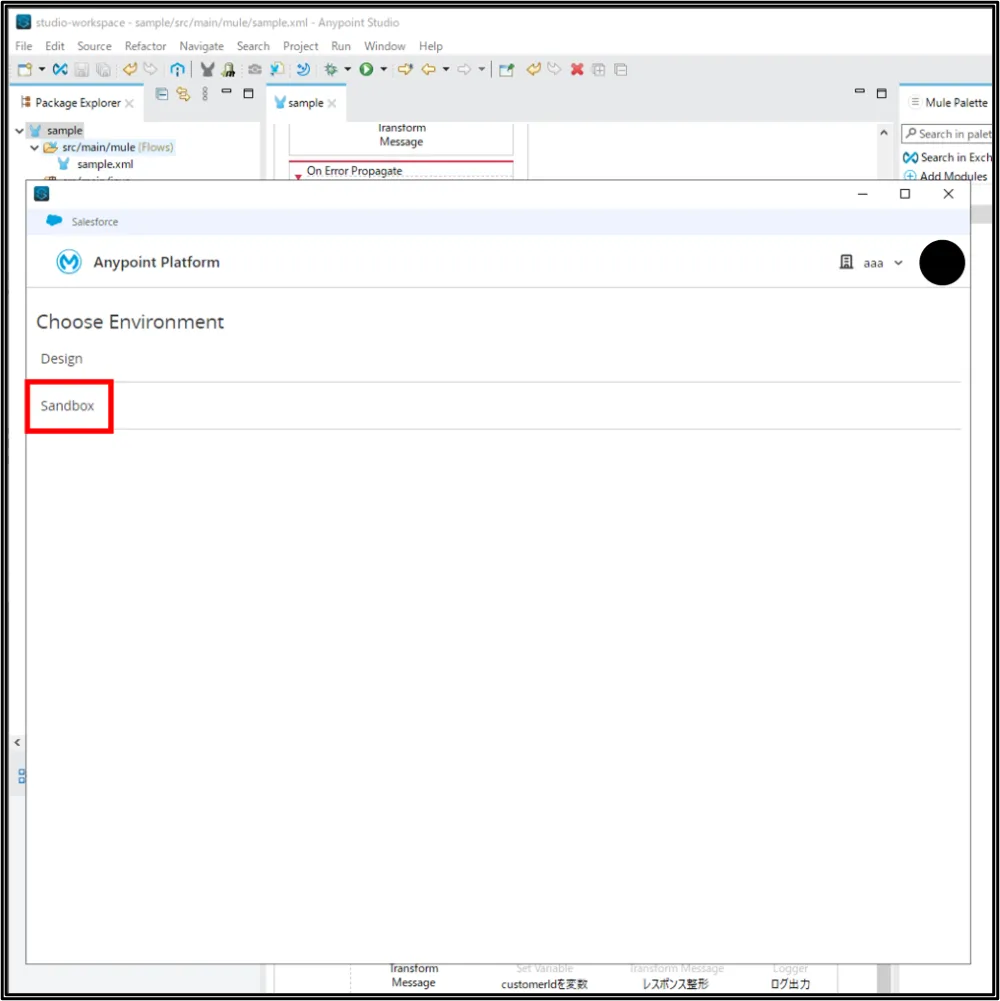The image size is (1000, 1001).
Task: Click the dark Mule logo toolbar icon
Action: [x=208, y=70]
